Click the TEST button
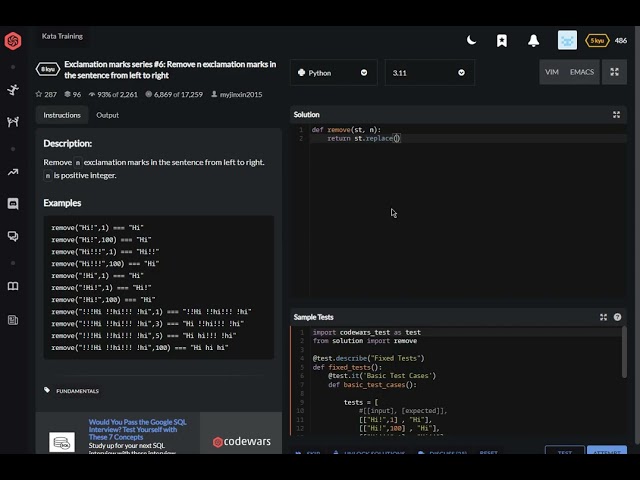Image resolution: width=640 pixels, height=480 pixels. (565, 451)
